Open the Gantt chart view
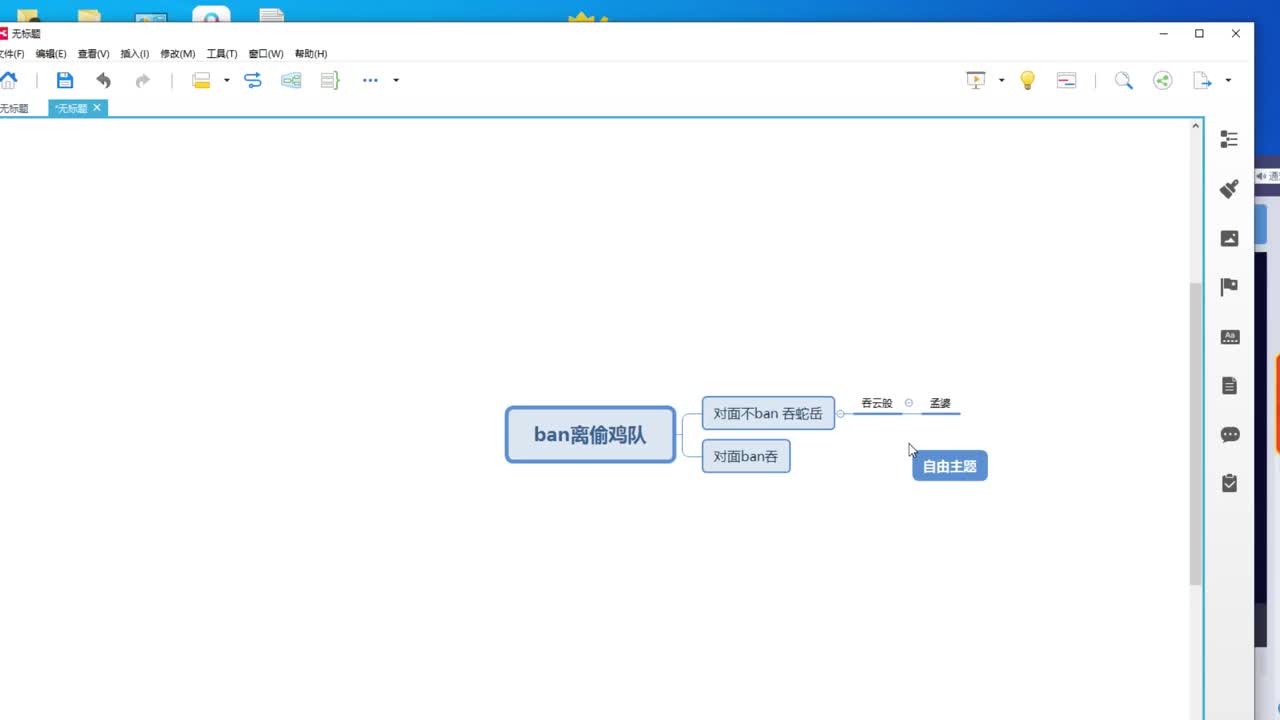1280x720 pixels. 1067,80
